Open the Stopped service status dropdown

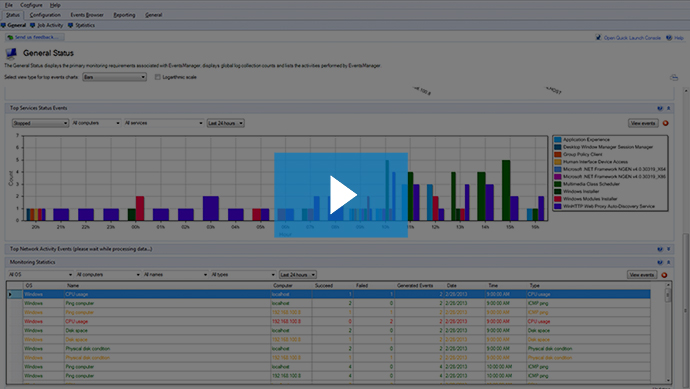40,123
